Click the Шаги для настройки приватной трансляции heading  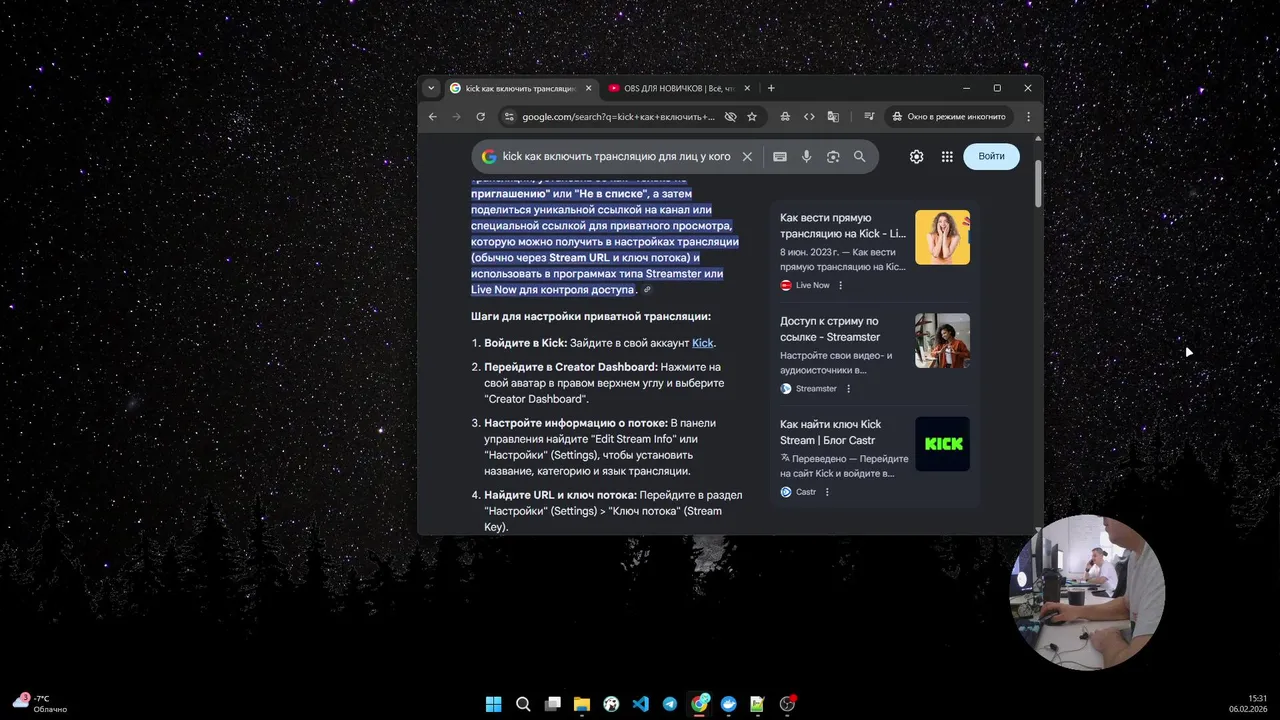[591, 317]
